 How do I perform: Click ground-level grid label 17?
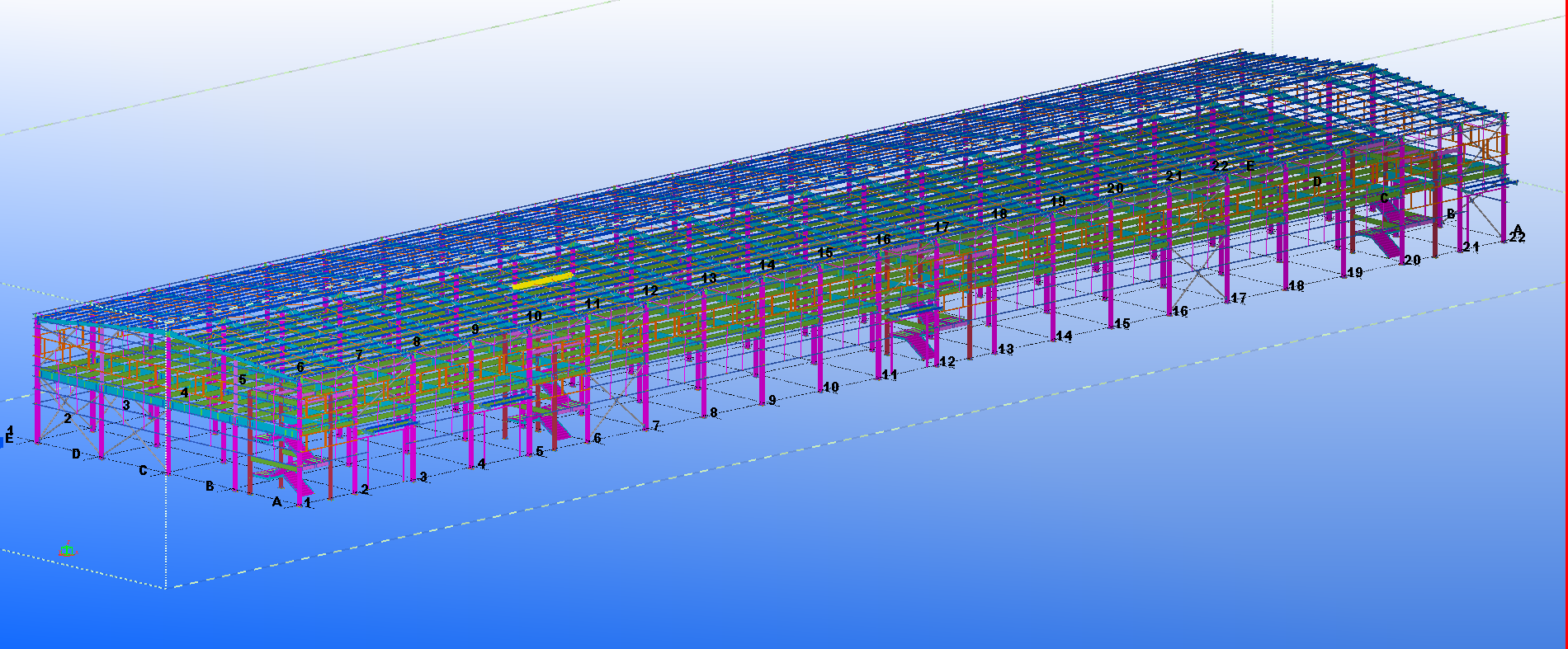coord(1238,299)
